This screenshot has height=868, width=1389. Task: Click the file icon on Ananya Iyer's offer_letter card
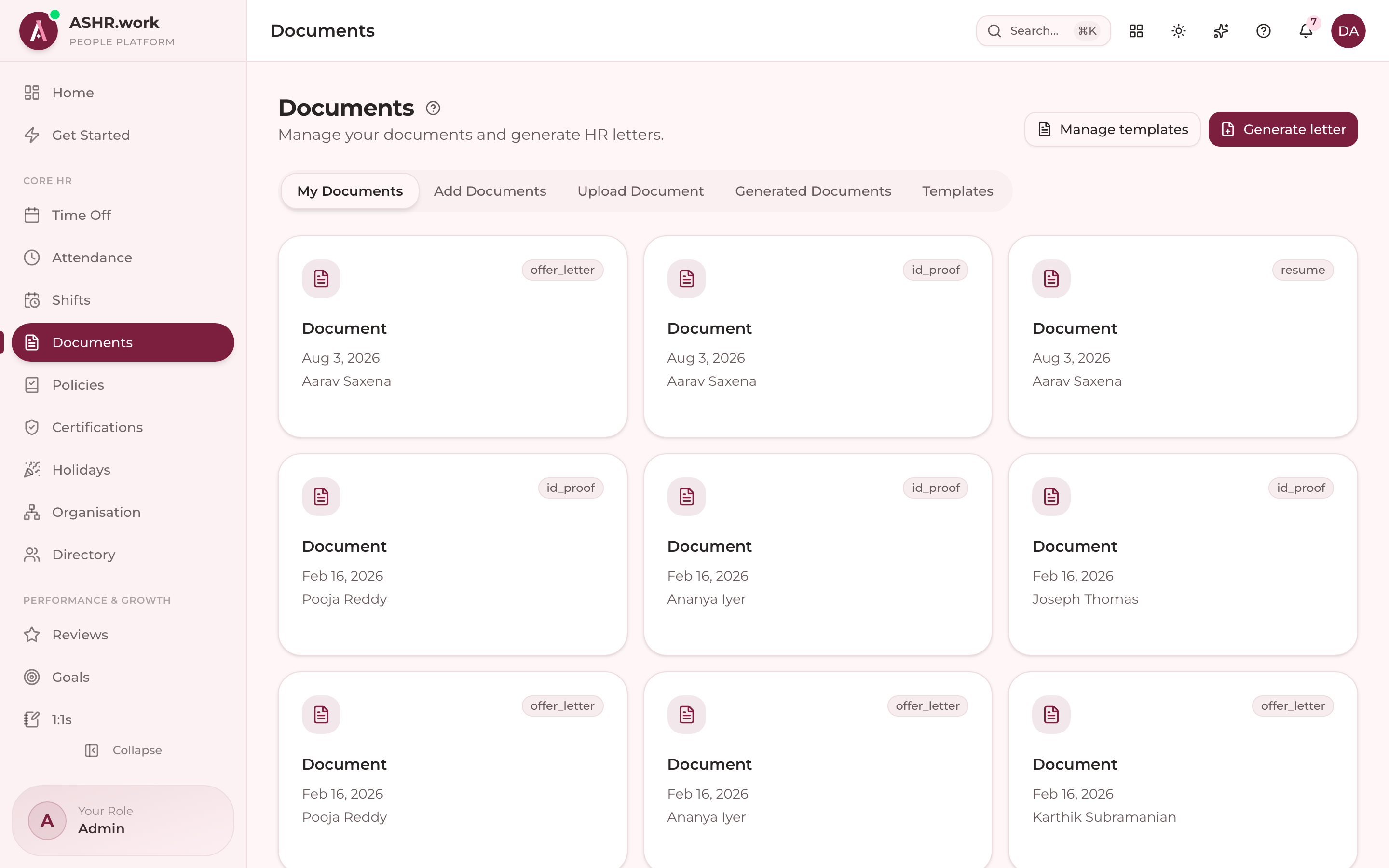[x=686, y=715]
